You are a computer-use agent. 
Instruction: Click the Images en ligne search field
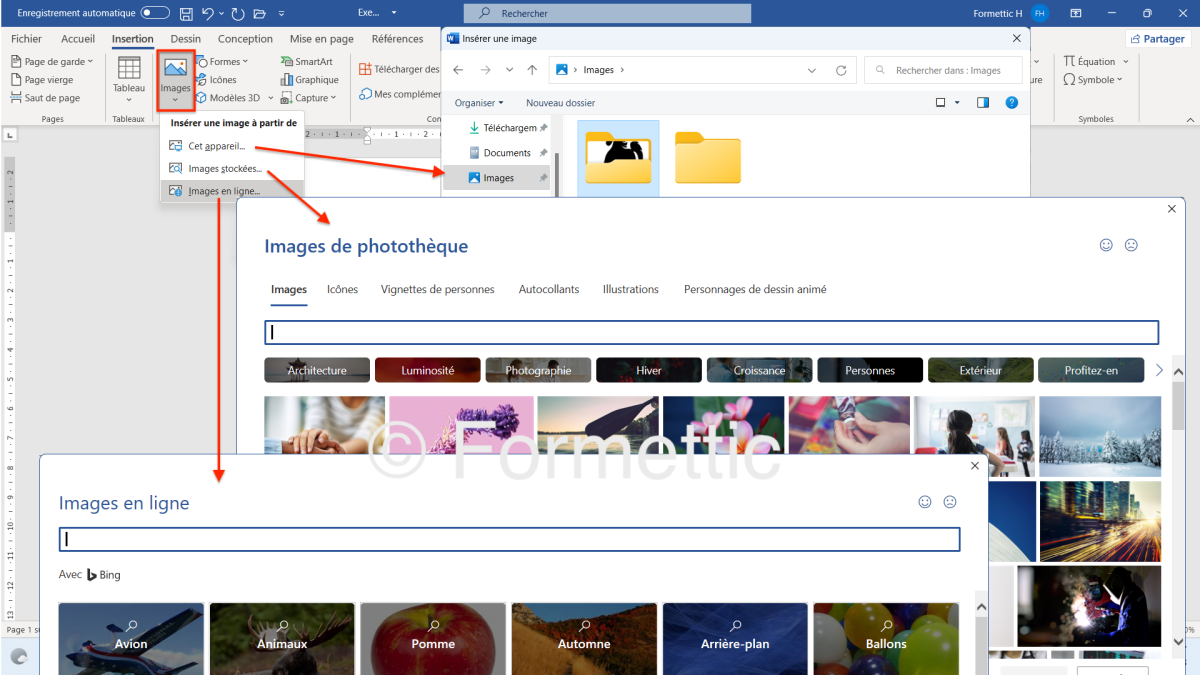coord(509,540)
